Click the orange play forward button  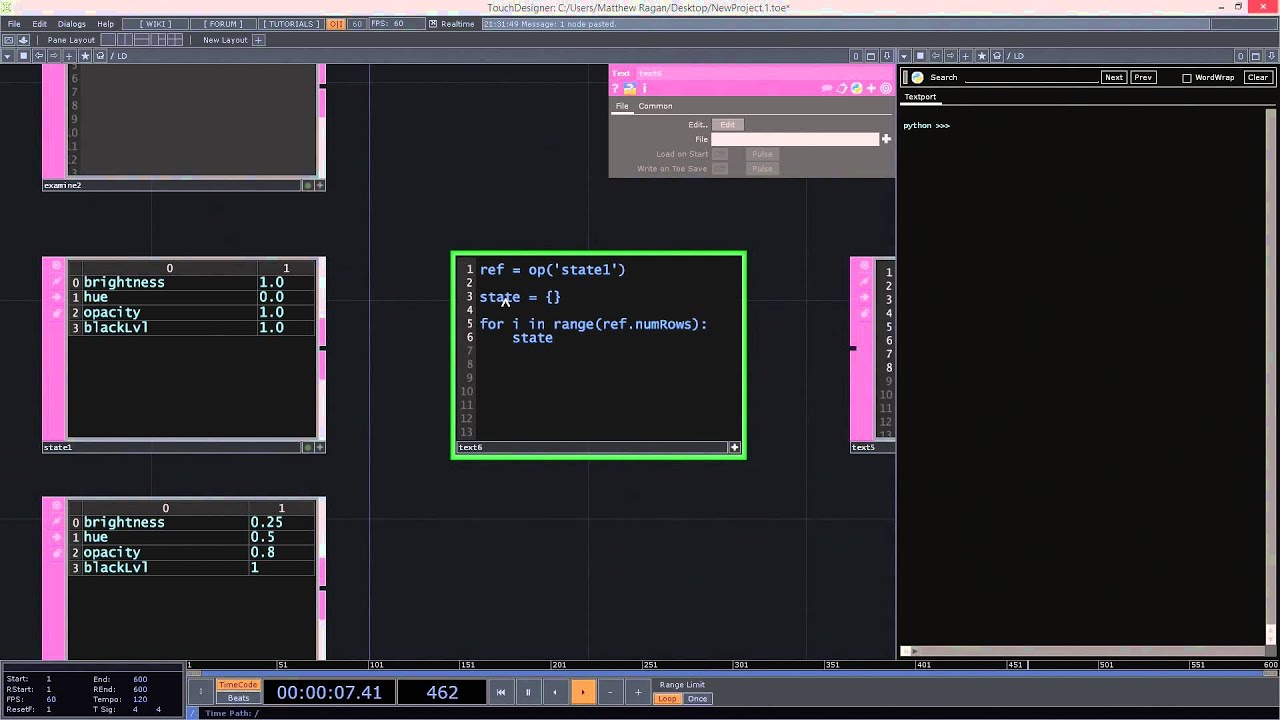(x=582, y=692)
